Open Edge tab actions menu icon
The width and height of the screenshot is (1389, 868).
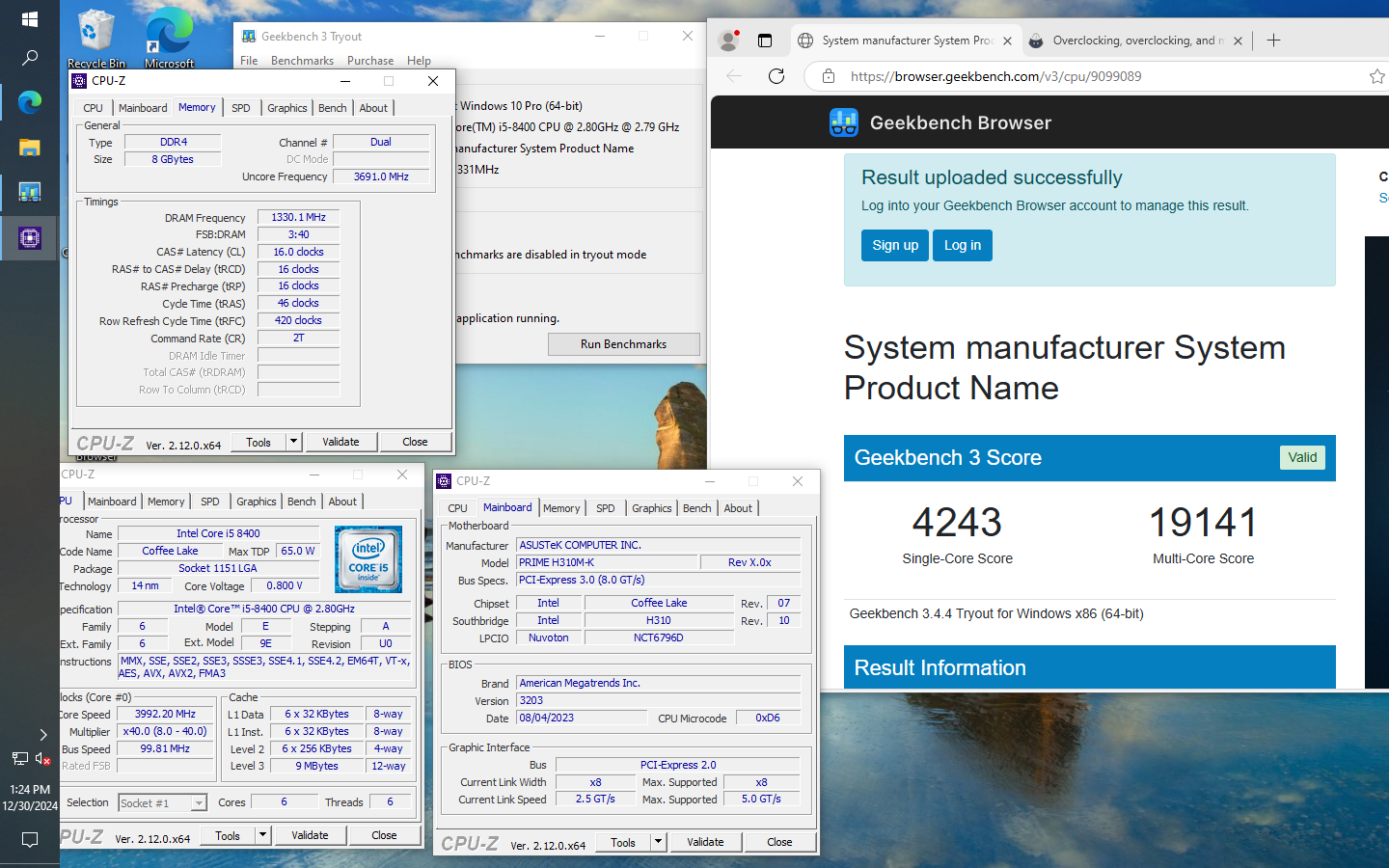(765, 41)
